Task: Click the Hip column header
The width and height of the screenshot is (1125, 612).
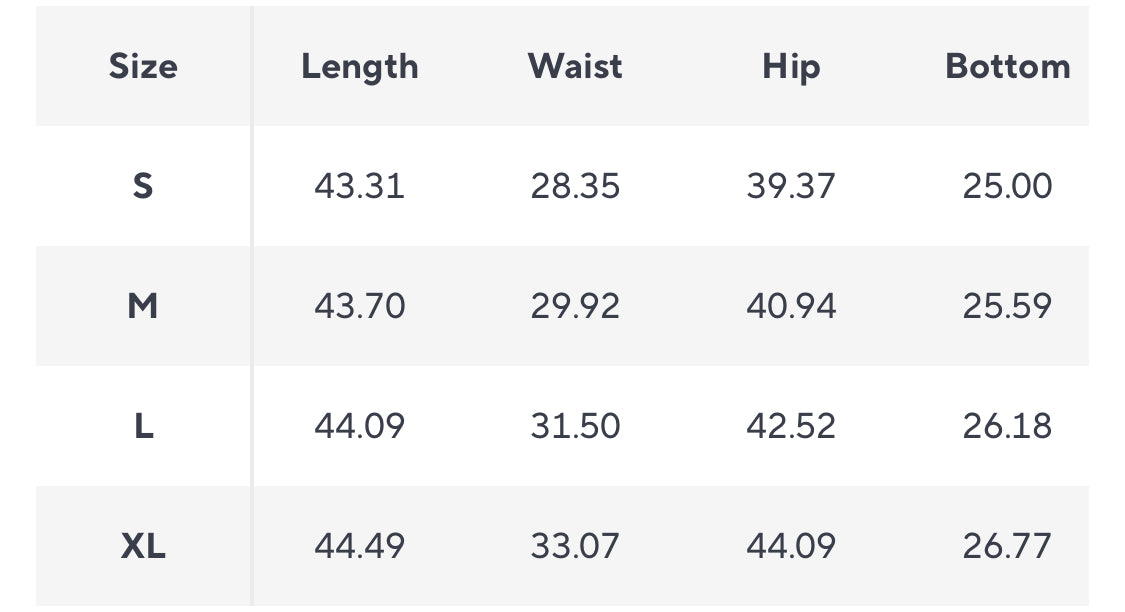Action: [x=791, y=67]
